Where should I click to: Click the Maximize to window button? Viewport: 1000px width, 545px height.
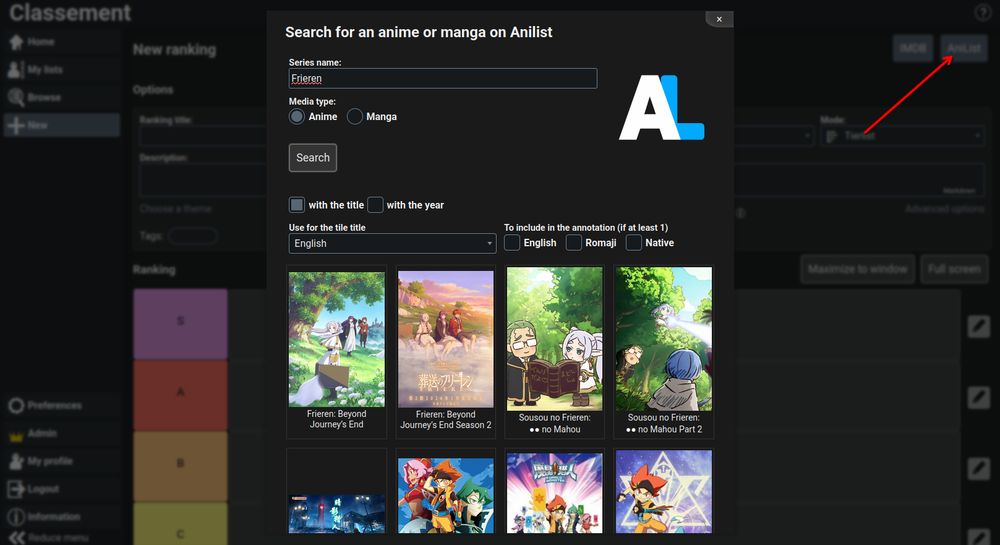[857, 270]
